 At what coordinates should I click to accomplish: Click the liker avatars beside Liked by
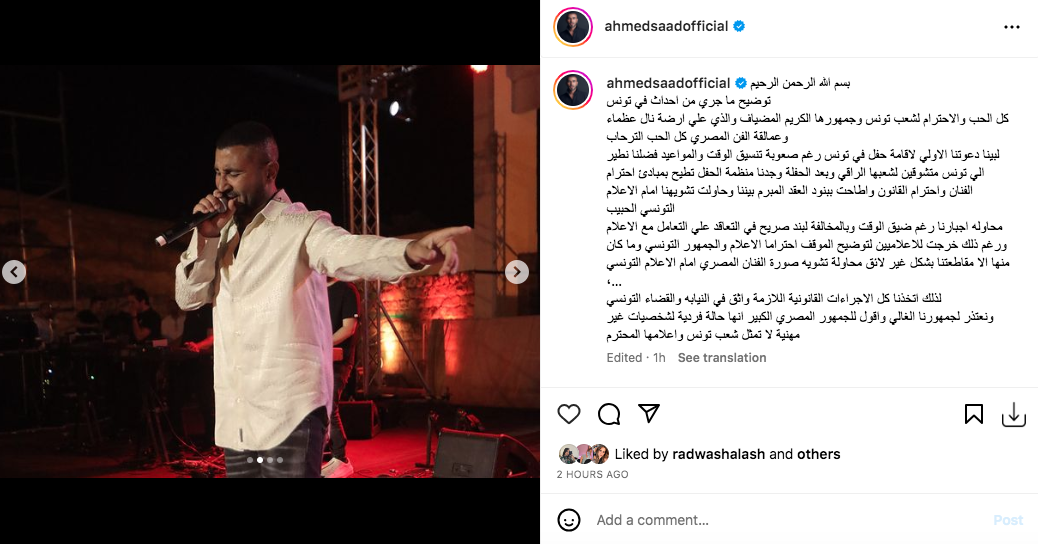point(584,454)
